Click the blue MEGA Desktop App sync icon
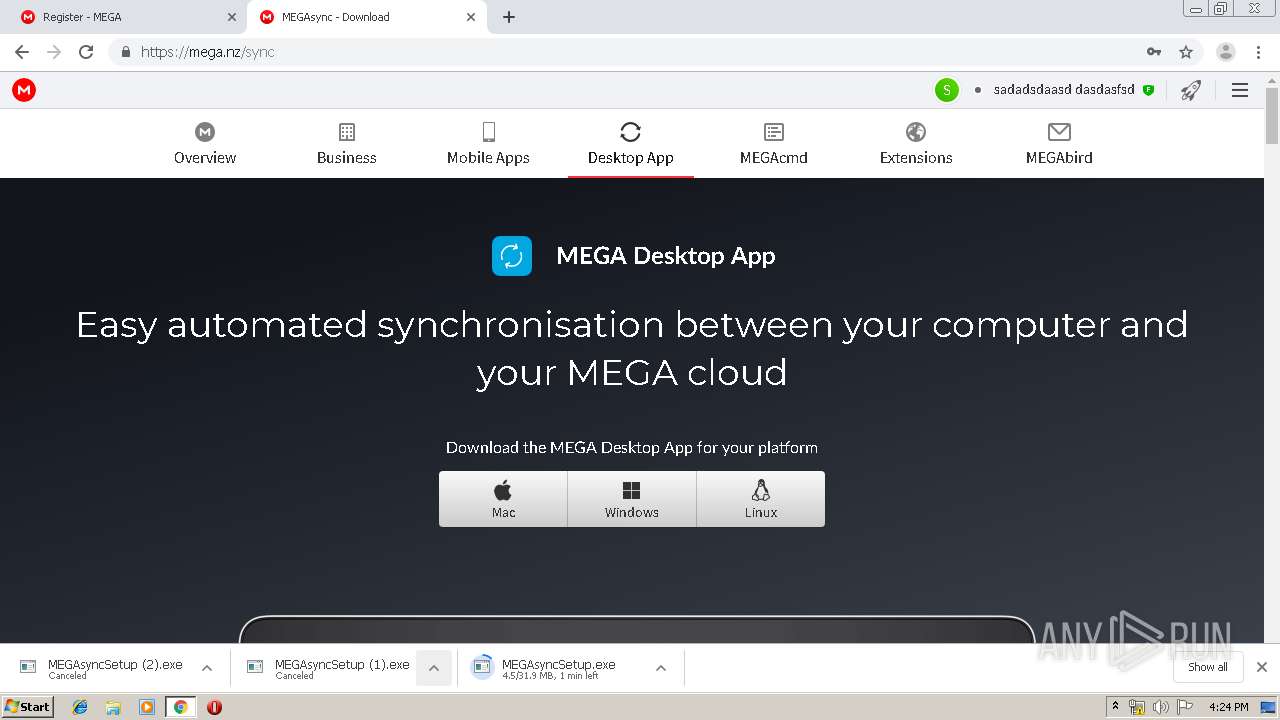This screenshot has width=1280, height=720. 512,256
